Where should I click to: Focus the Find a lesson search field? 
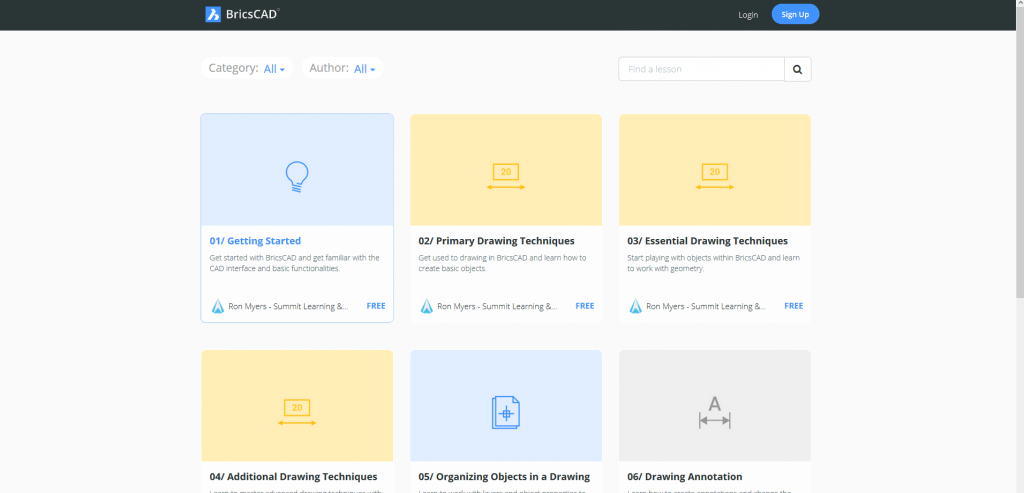[701, 69]
